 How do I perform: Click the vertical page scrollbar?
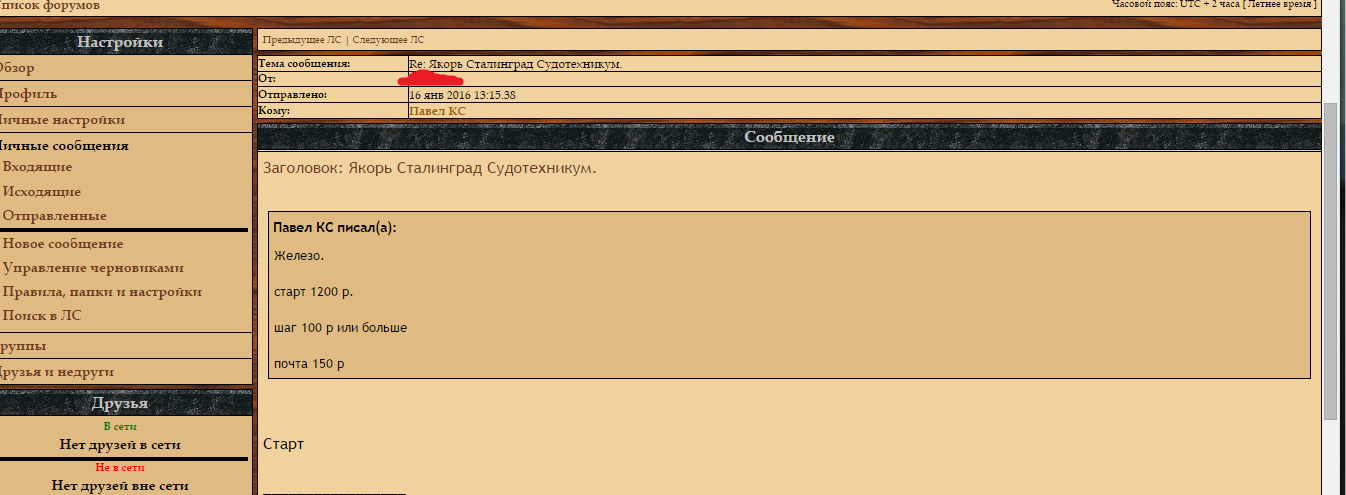[1330, 260]
